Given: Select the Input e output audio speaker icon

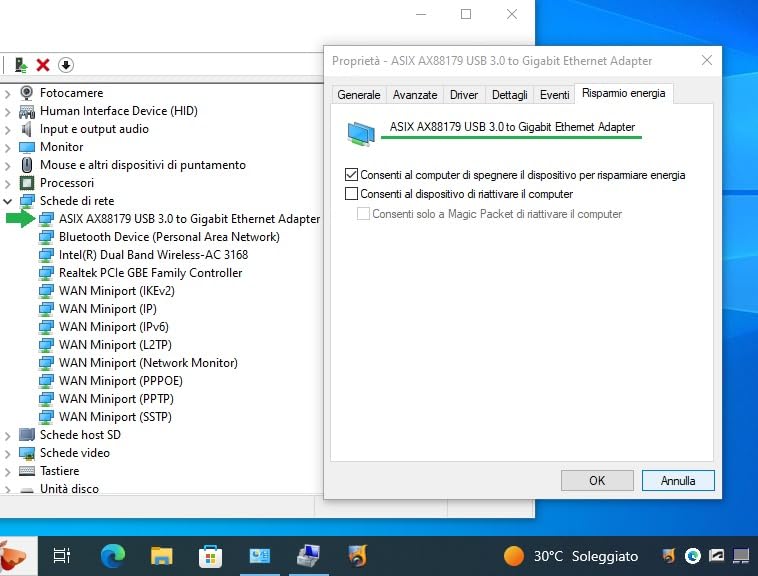Looking at the screenshot, I should pyautogui.click(x=27, y=129).
